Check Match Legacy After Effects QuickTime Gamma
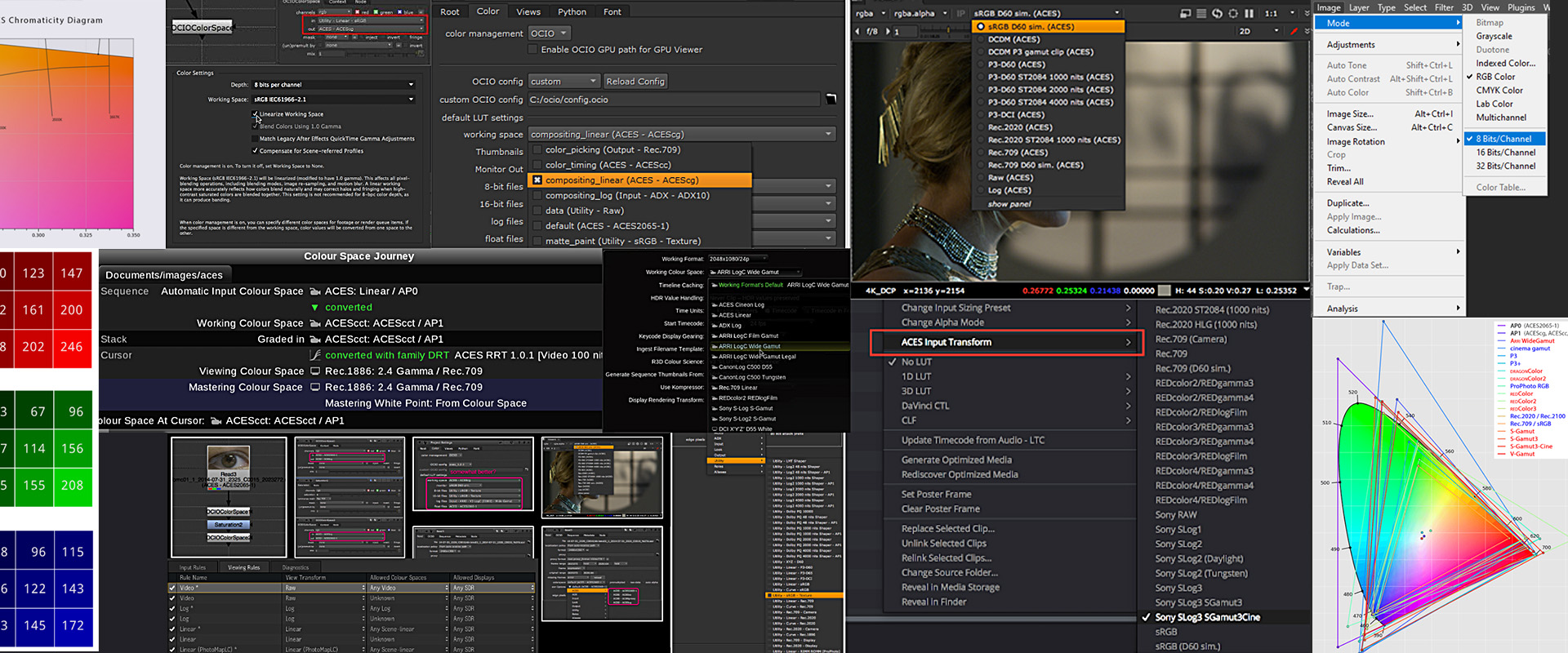 (256, 139)
